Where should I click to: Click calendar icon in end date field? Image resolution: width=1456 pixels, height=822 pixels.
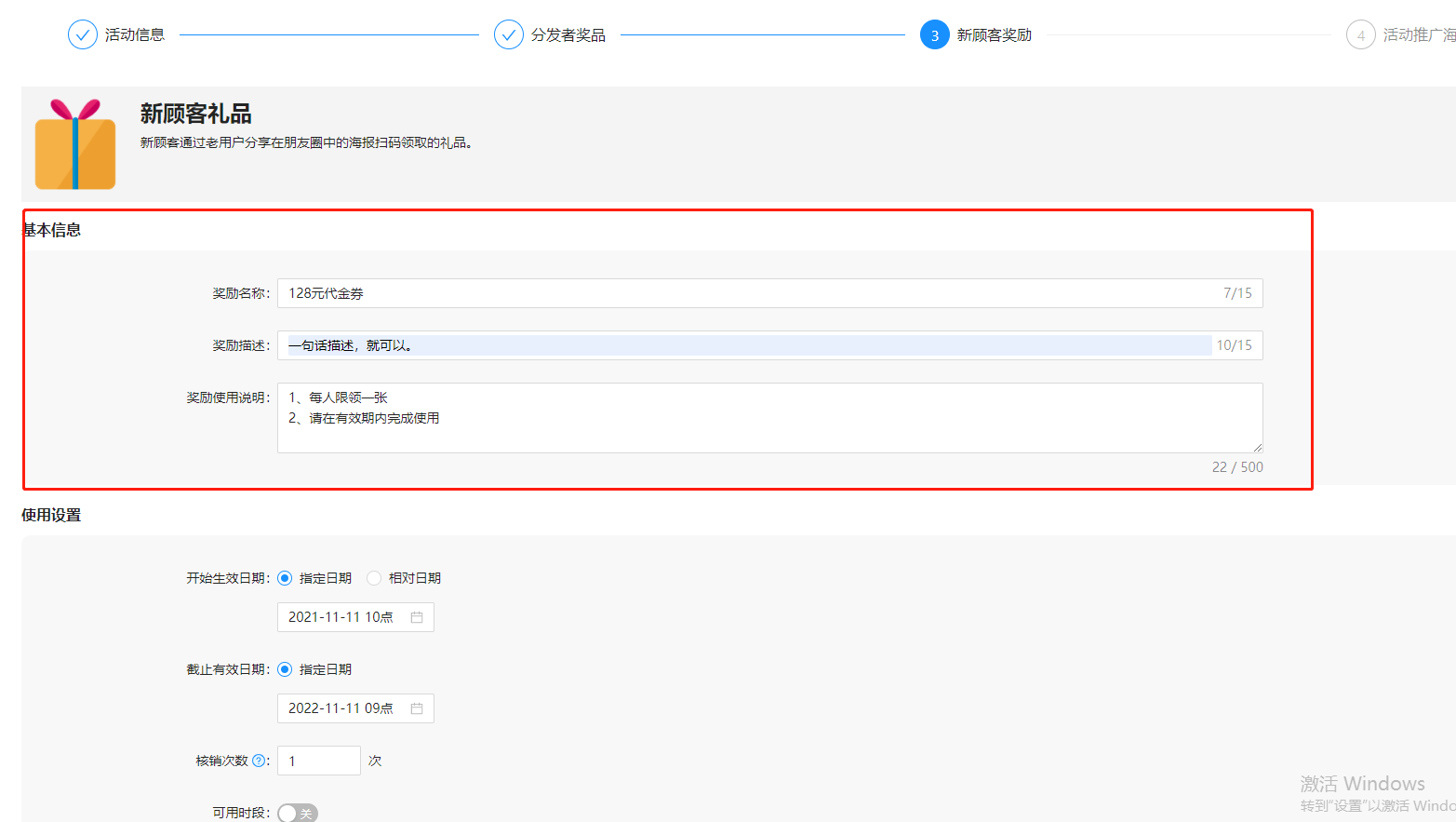417,708
